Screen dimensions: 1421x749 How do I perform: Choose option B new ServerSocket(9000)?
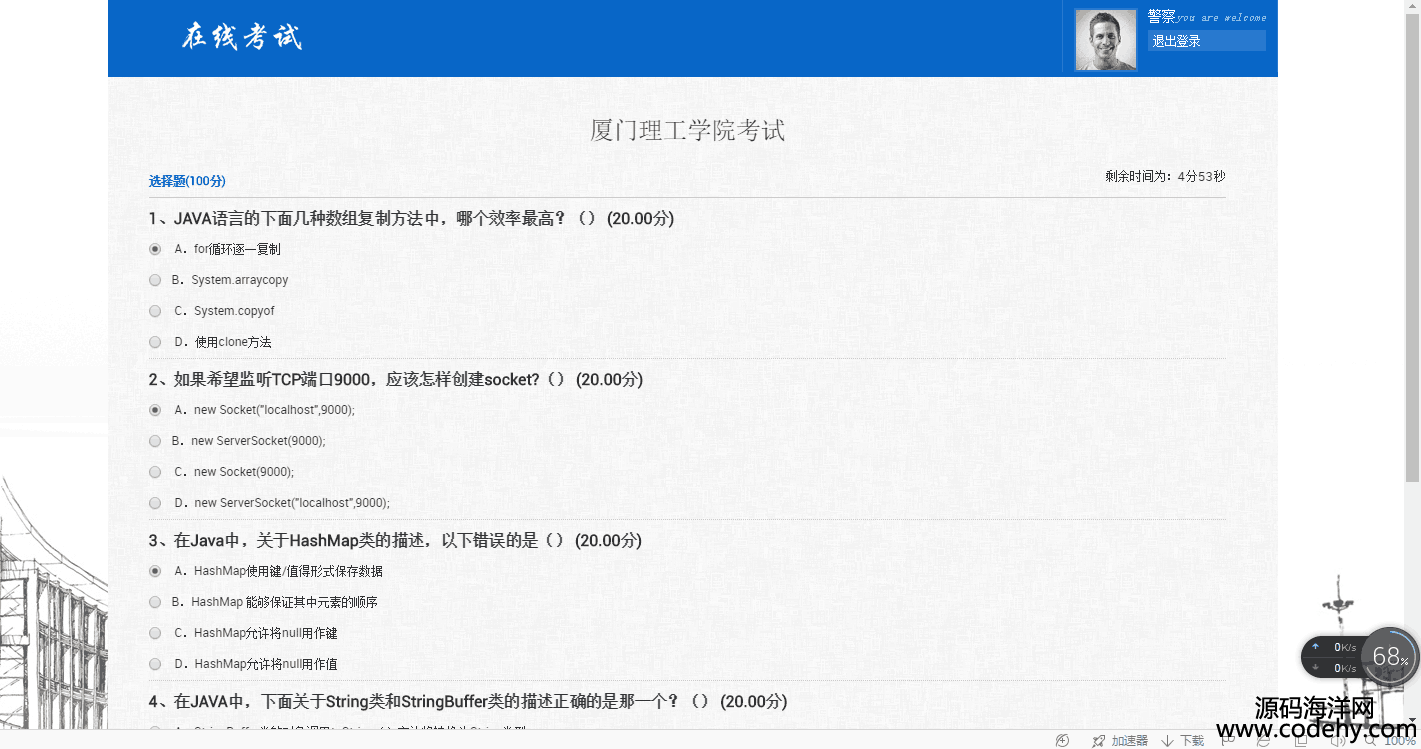click(x=155, y=441)
